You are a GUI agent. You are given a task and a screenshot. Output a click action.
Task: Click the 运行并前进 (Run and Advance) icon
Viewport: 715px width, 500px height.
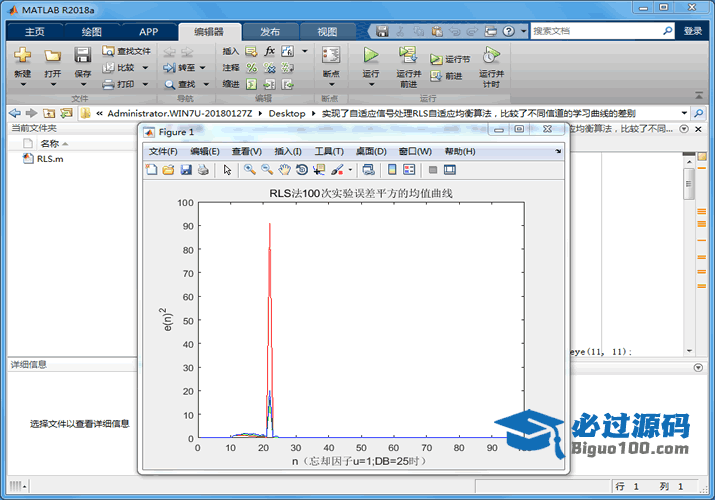point(408,55)
